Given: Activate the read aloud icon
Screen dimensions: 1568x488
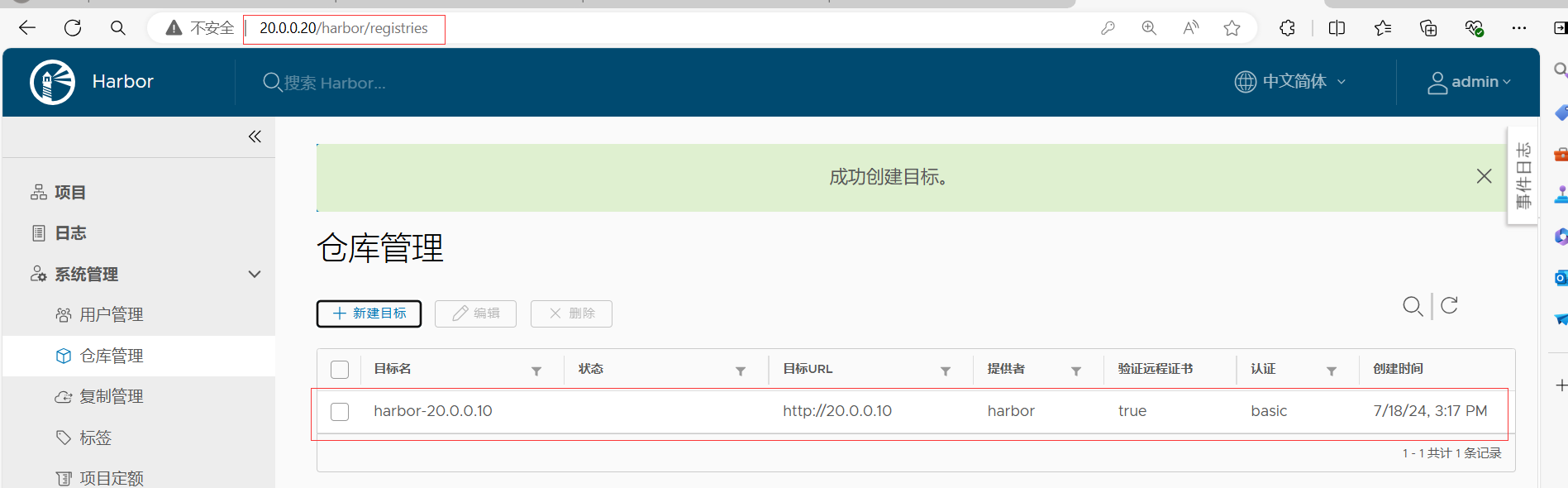Looking at the screenshot, I should tap(1191, 28).
